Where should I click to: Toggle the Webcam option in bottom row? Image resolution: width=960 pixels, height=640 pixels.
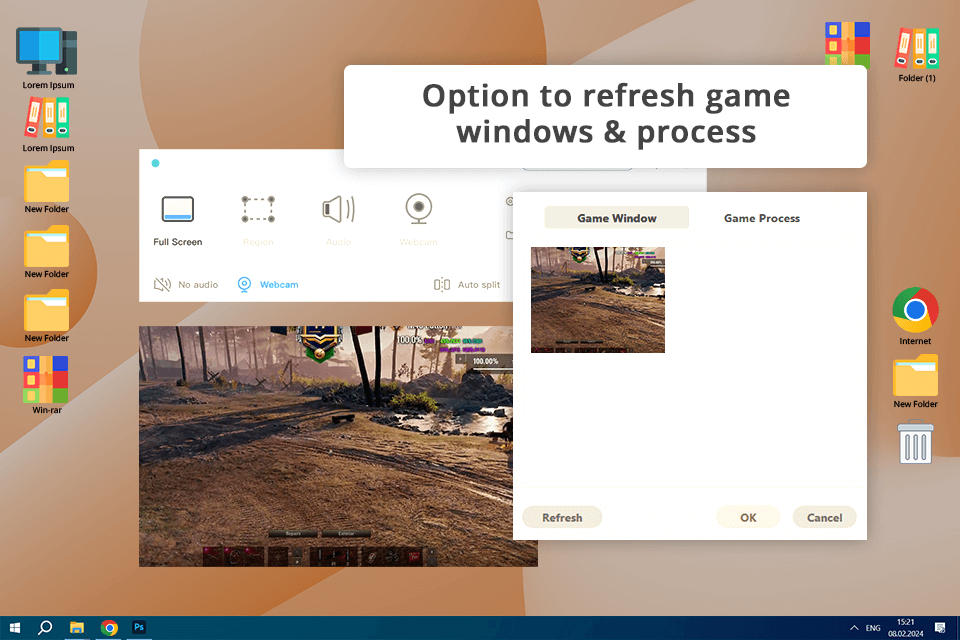[268, 285]
